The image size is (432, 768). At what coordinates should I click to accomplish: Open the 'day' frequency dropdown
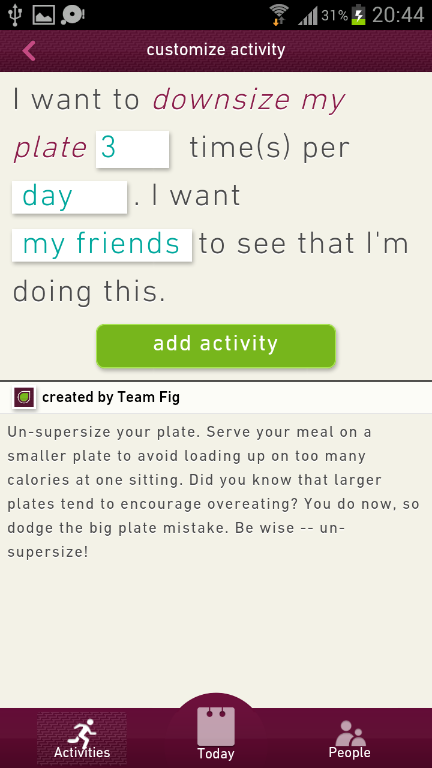pyautogui.click(x=70, y=197)
